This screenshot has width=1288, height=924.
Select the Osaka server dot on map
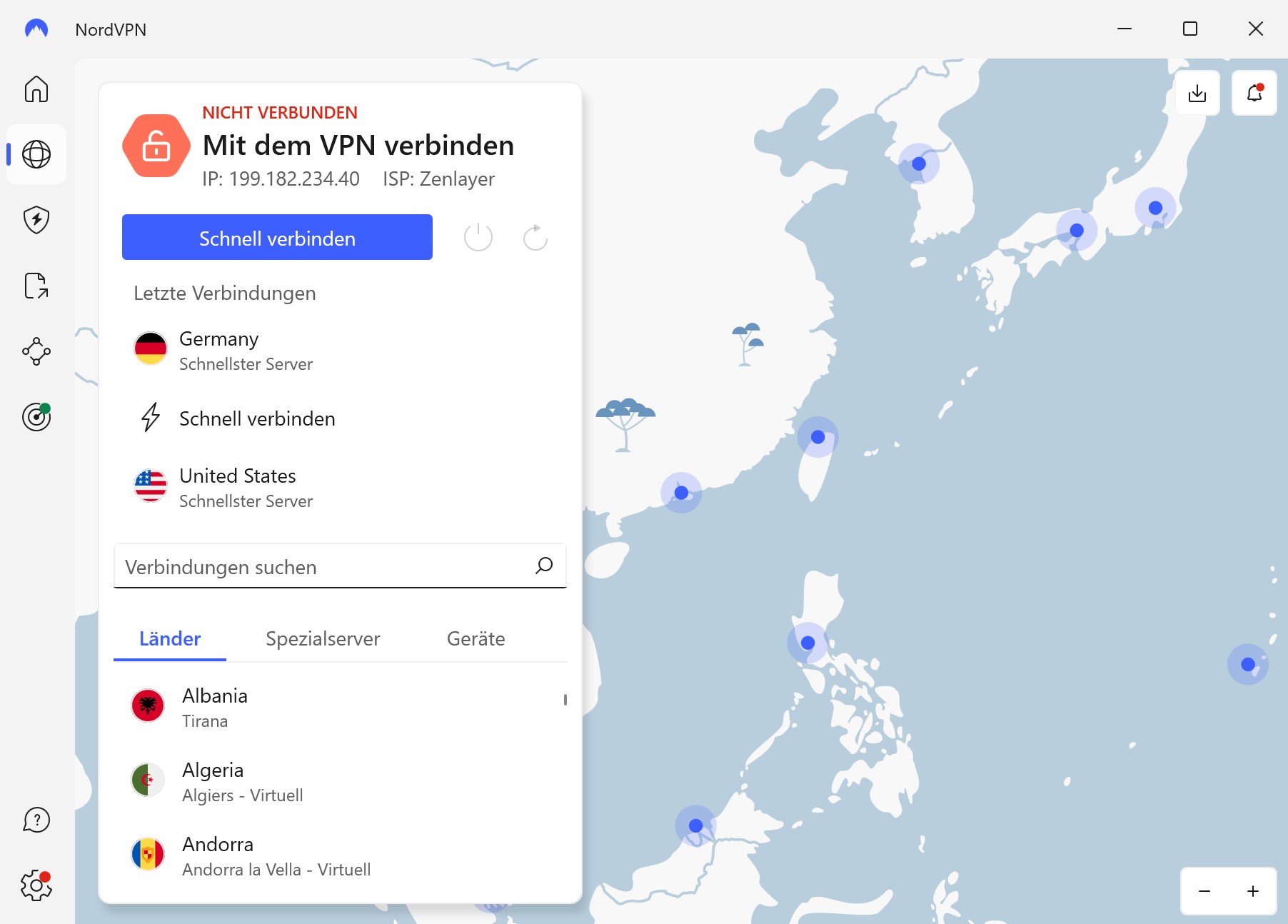coord(1077,231)
